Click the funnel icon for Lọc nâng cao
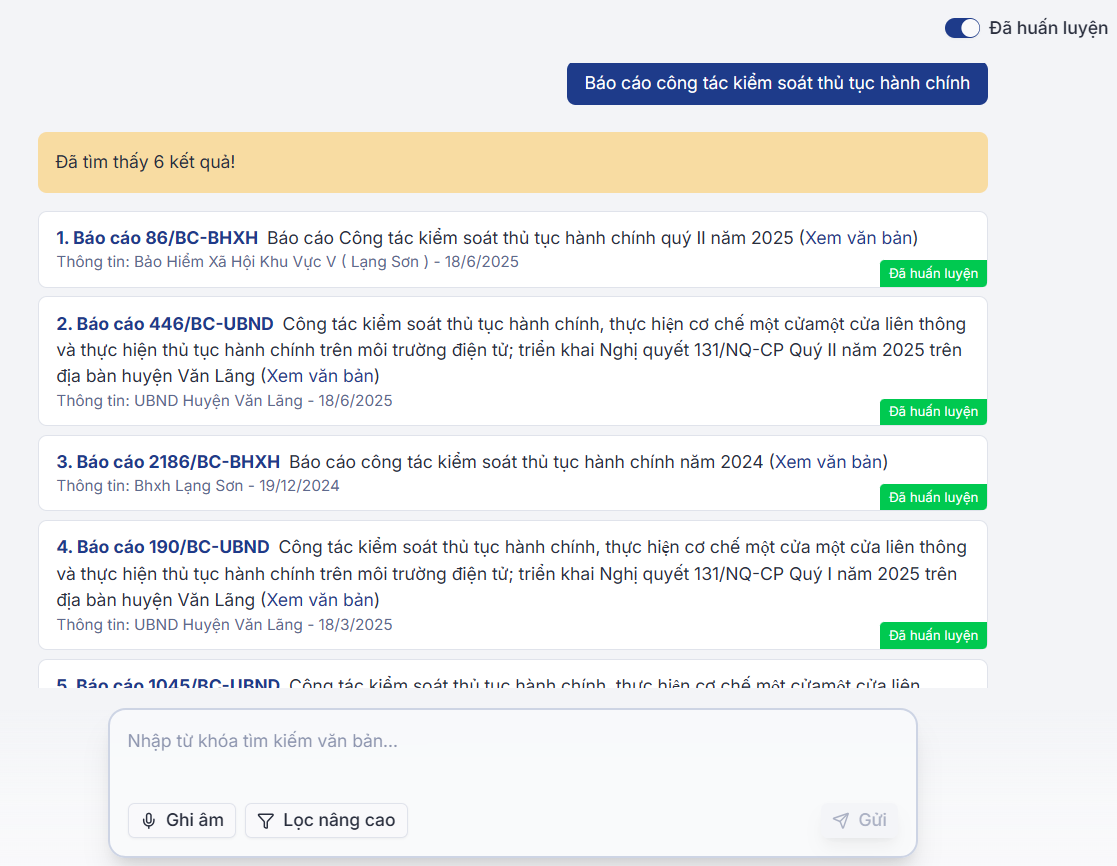 (266, 821)
